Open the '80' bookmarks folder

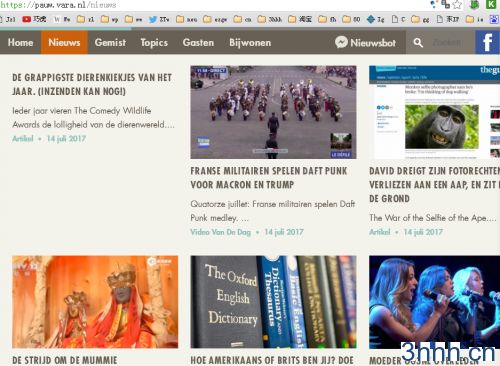351,19
